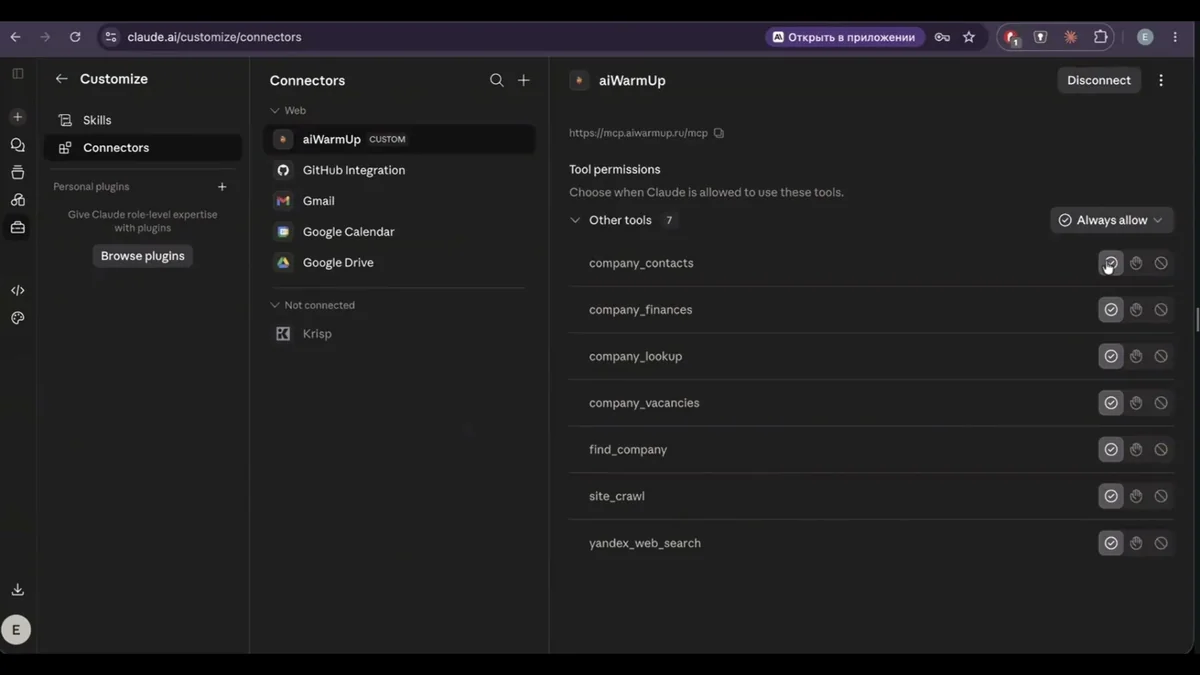Block the company_contacts tool
Image resolution: width=1200 pixels, height=675 pixels.
point(1161,263)
